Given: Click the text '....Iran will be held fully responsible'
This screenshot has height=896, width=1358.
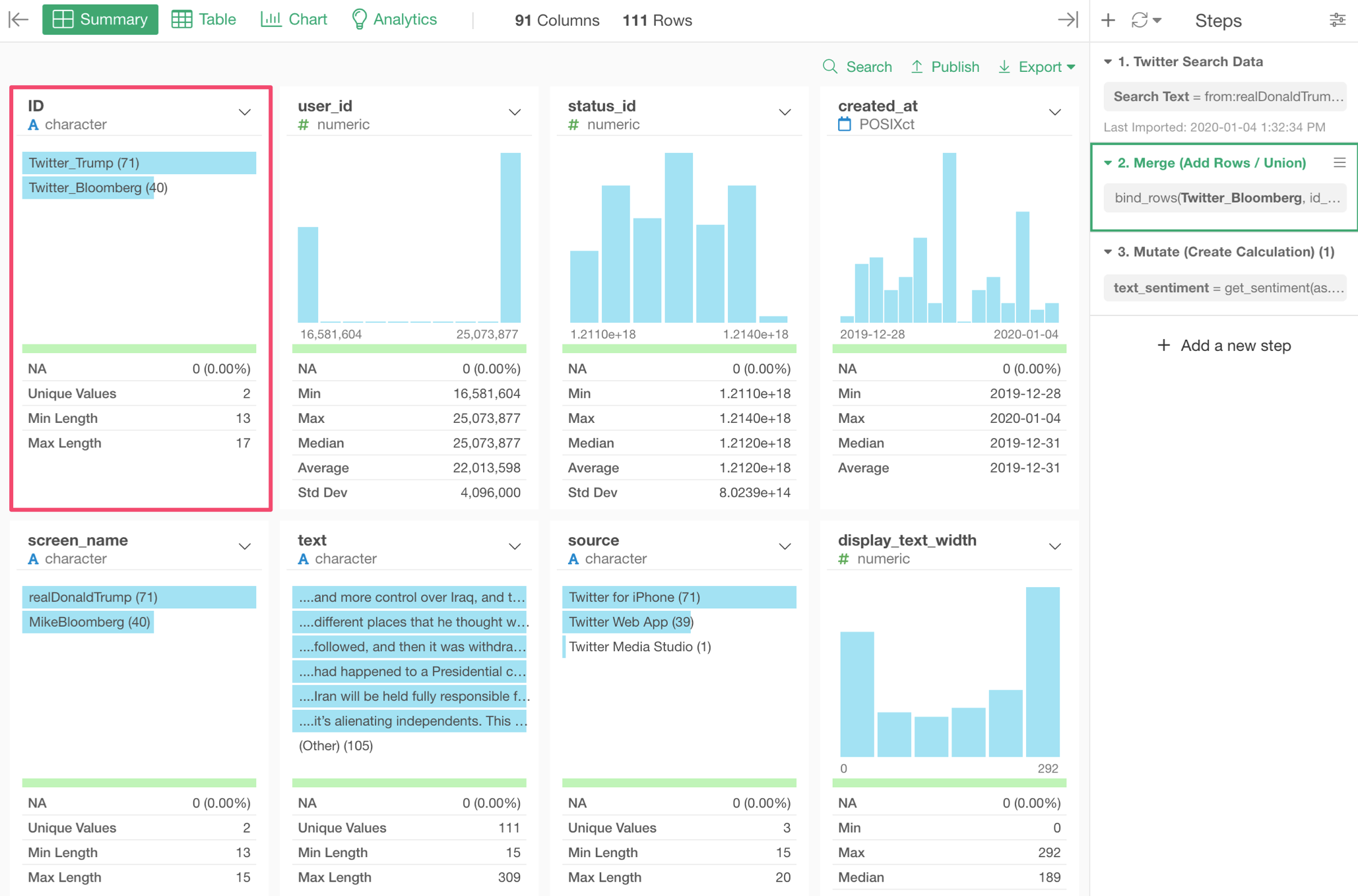Looking at the screenshot, I should tap(409, 696).
